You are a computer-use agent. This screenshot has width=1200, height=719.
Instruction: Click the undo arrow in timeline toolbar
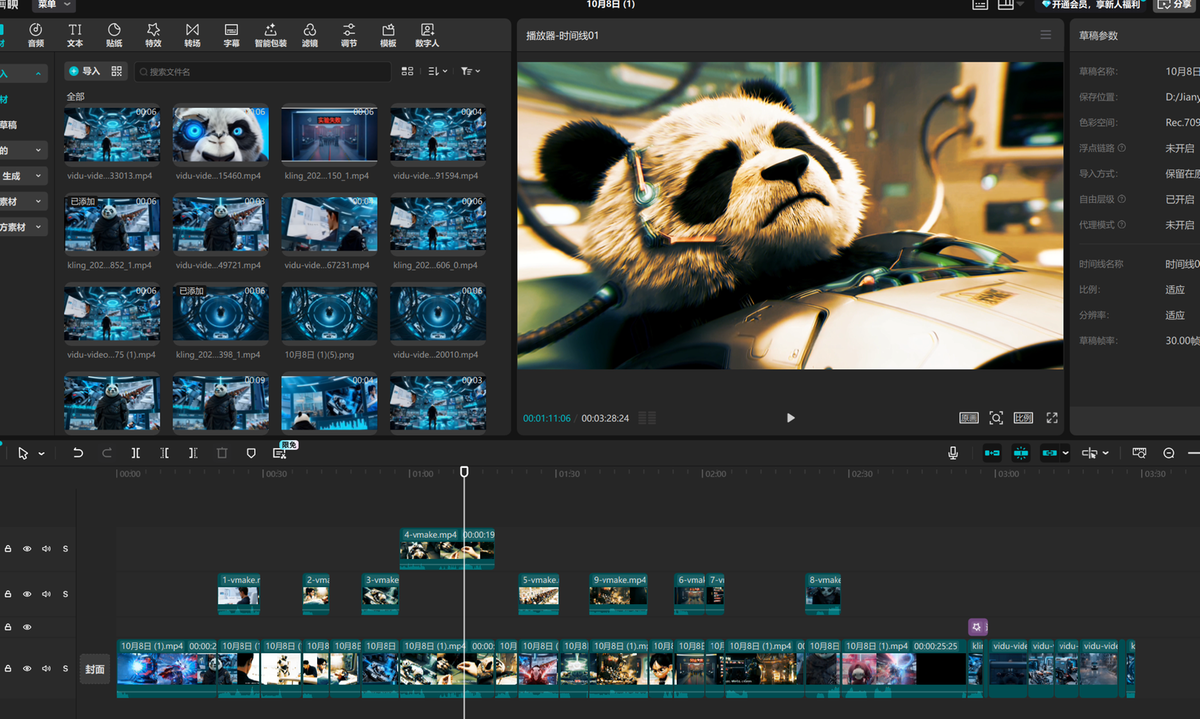[78, 453]
